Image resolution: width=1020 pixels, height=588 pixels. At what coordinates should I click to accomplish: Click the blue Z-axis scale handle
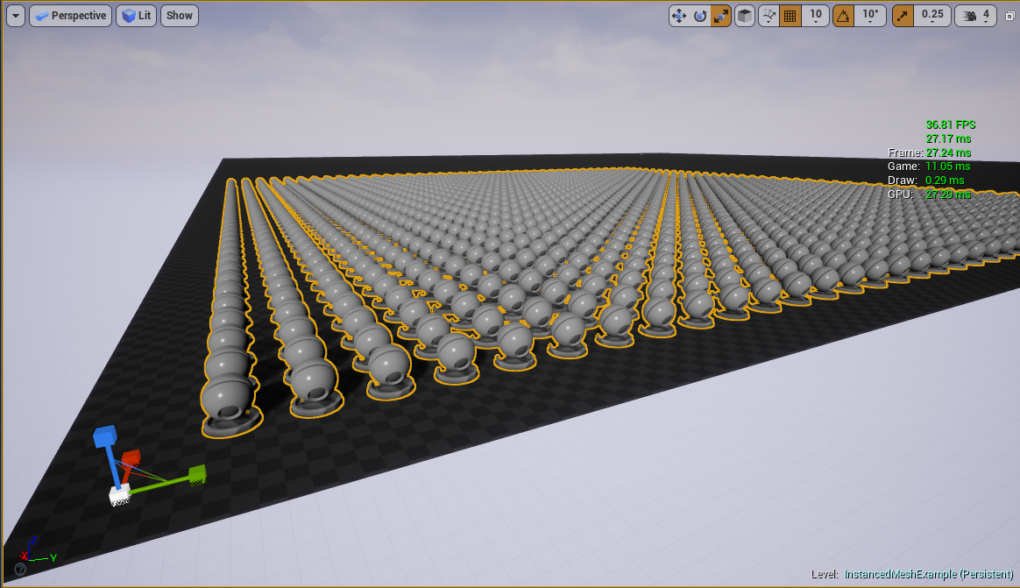pyautogui.click(x=104, y=436)
